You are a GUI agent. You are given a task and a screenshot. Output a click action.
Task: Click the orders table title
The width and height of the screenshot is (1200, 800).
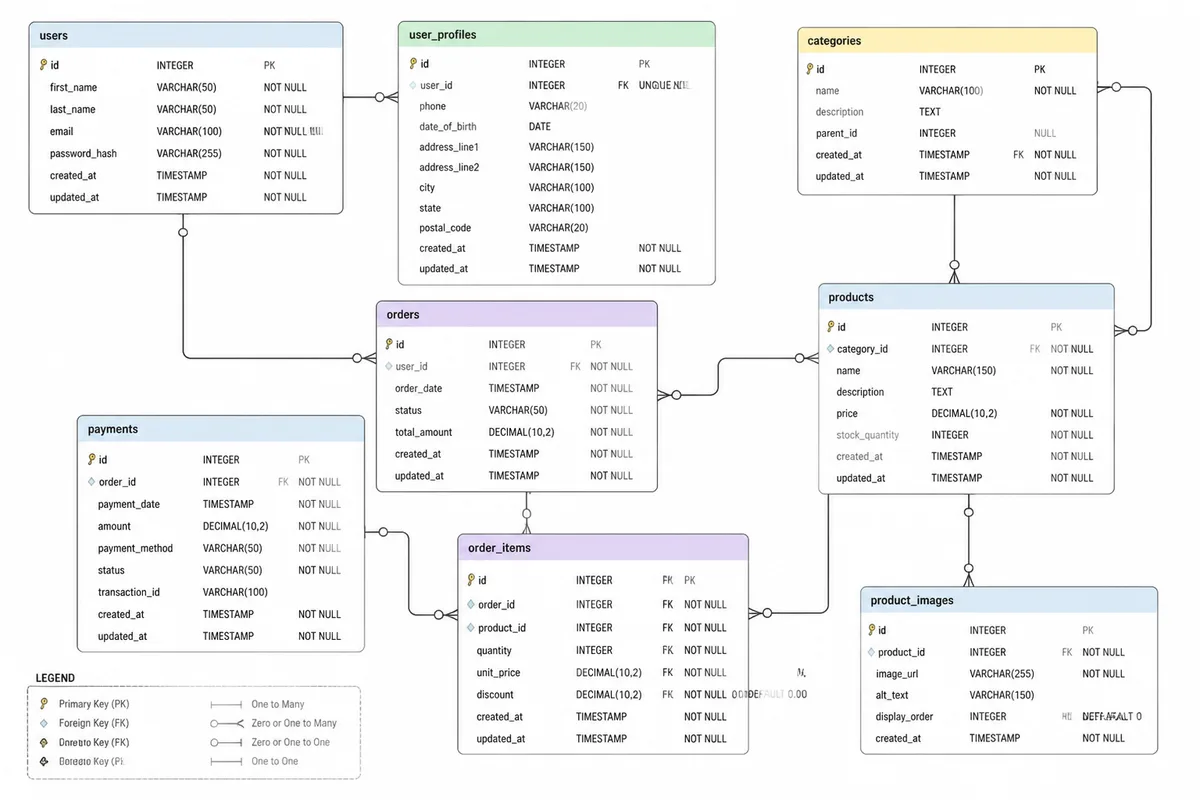point(403,314)
